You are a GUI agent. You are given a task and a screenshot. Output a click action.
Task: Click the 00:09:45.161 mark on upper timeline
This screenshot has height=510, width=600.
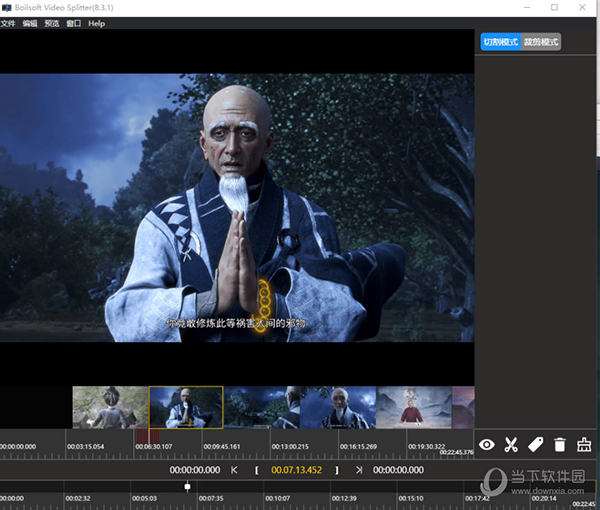tap(222, 446)
